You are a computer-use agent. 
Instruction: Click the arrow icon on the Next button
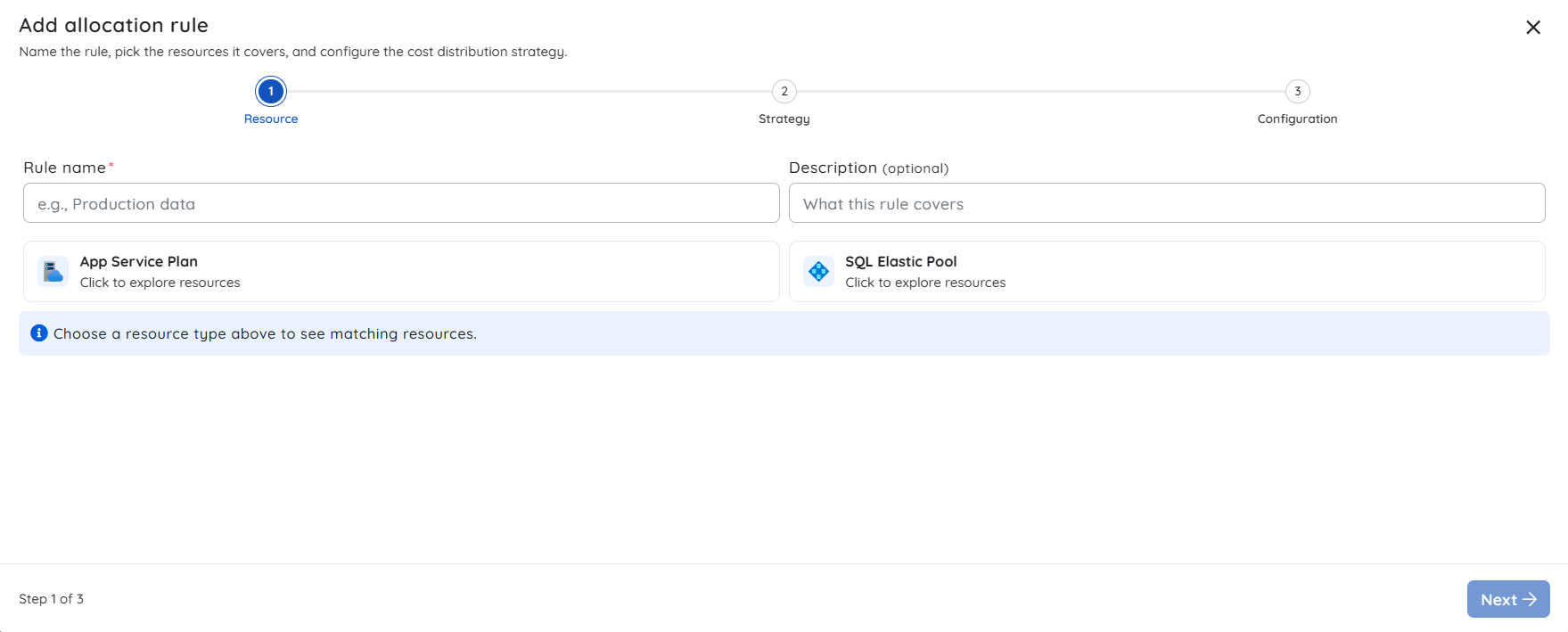click(x=1530, y=600)
